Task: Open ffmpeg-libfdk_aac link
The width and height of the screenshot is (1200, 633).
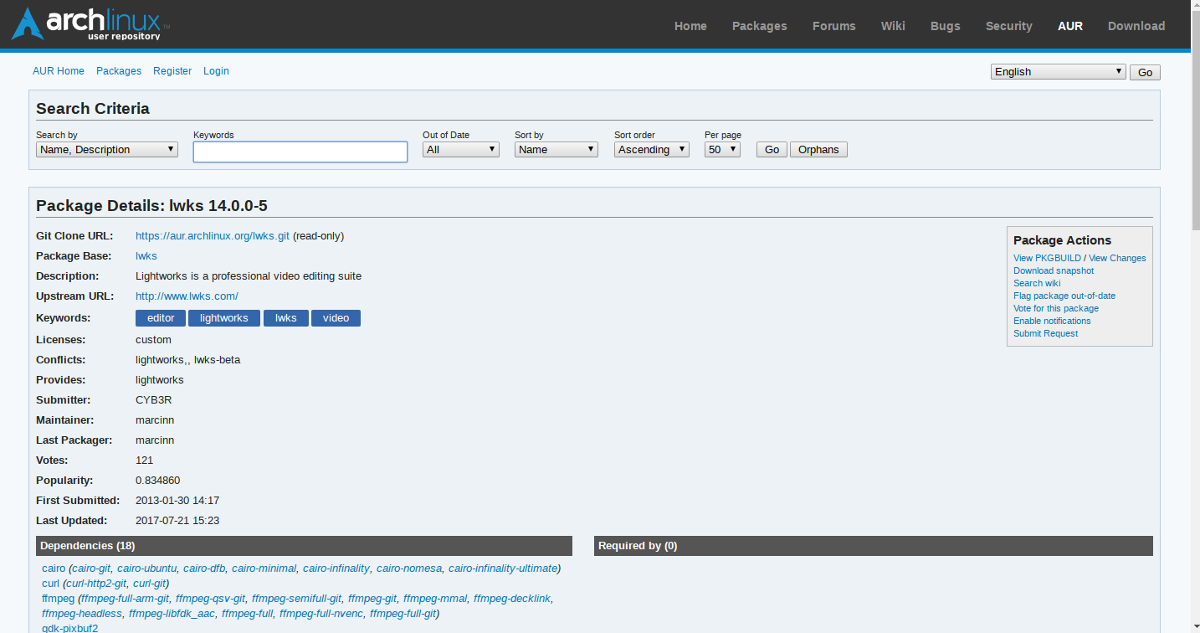Action: click(x=172, y=613)
